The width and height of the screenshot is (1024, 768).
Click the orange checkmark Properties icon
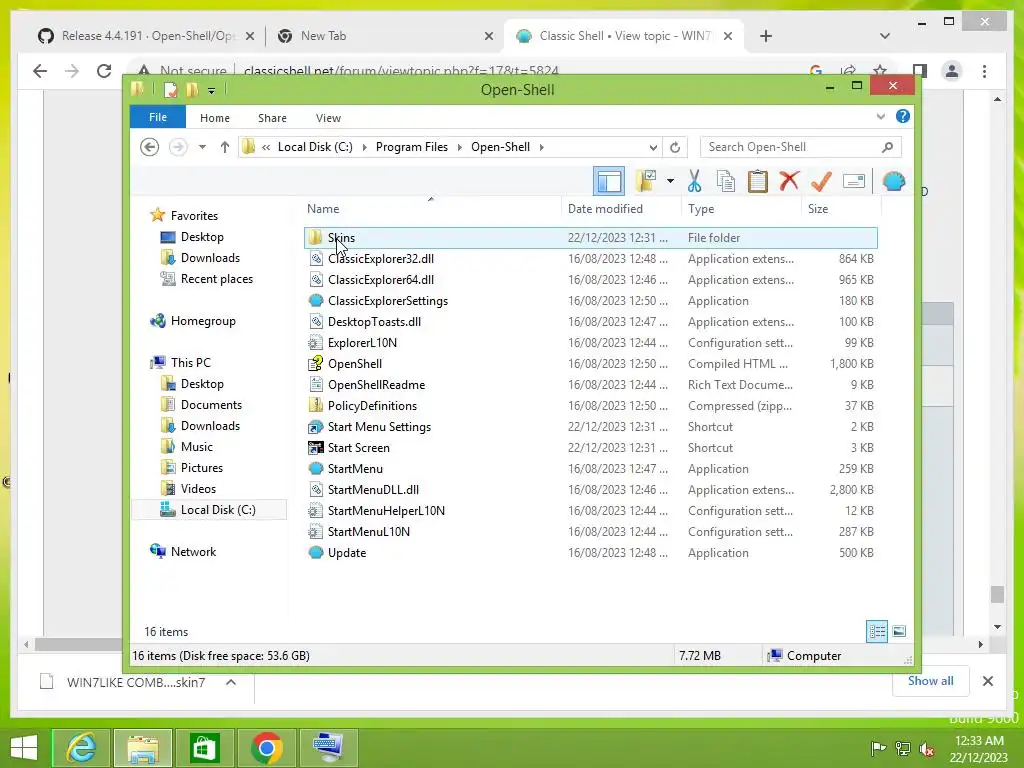click(821, 181)
